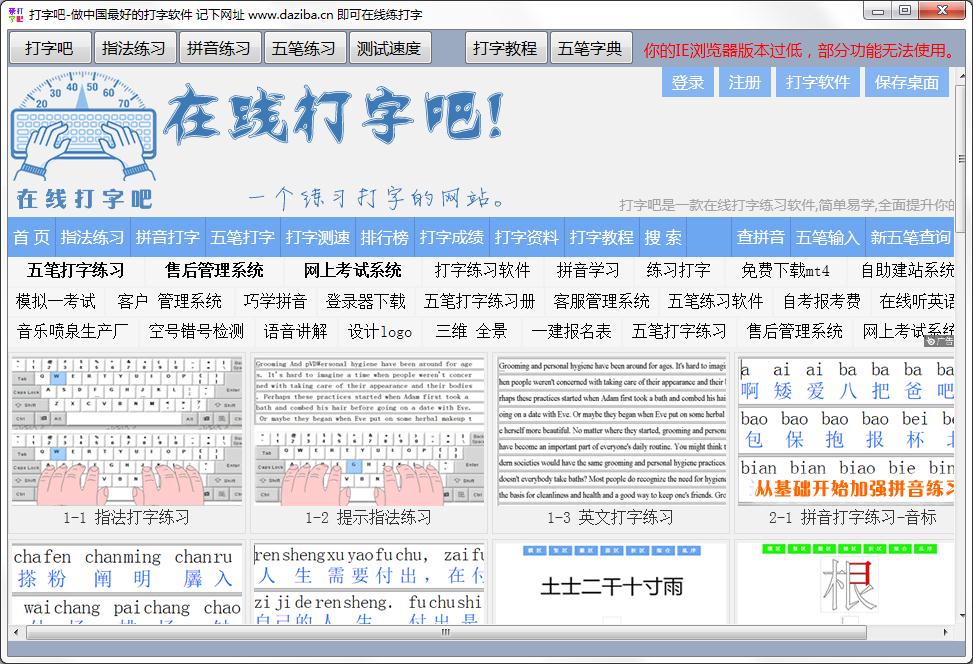Open the 打字教程 toolbar button
The image size is (973, 664).
[506, 47]
